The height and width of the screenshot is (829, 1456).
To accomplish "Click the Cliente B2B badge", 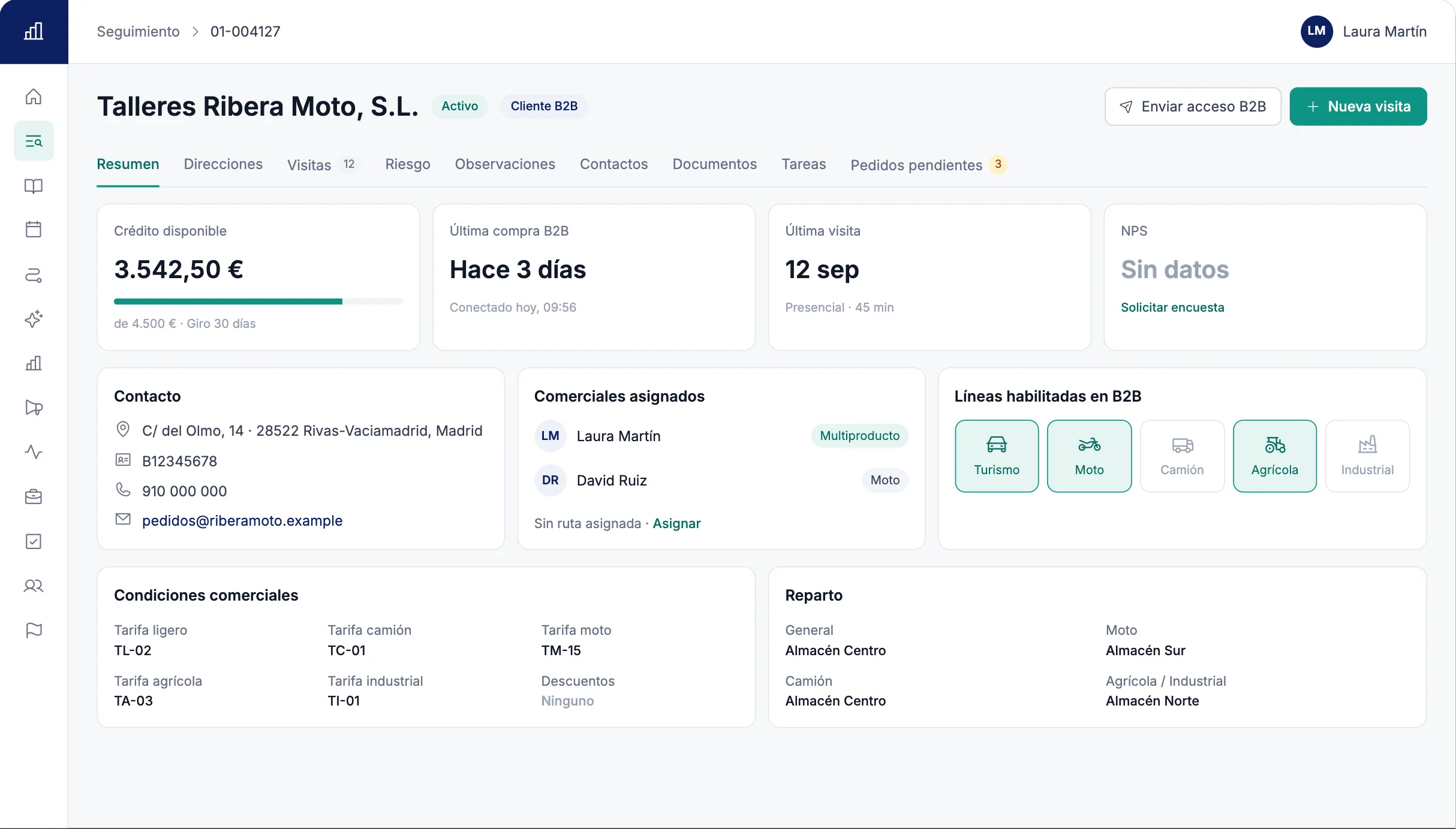I will pyautogui.click(x=544, y=106).
